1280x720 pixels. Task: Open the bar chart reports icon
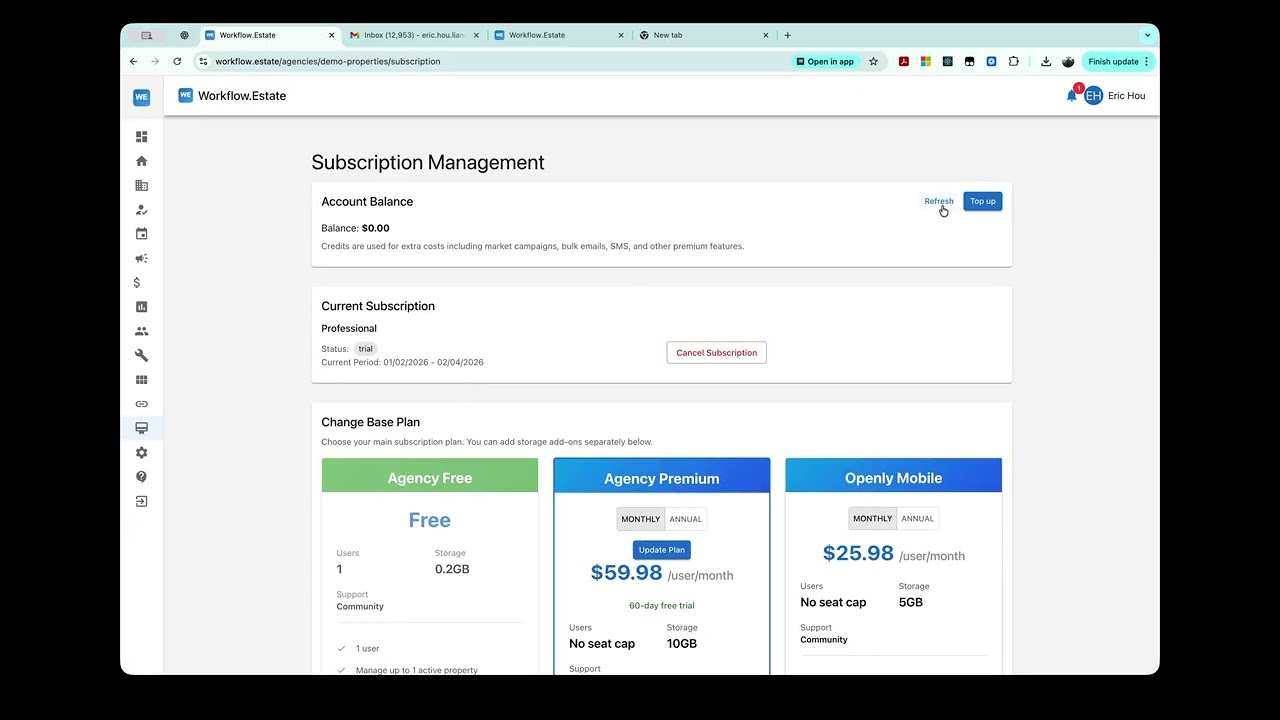pos(141,307)
